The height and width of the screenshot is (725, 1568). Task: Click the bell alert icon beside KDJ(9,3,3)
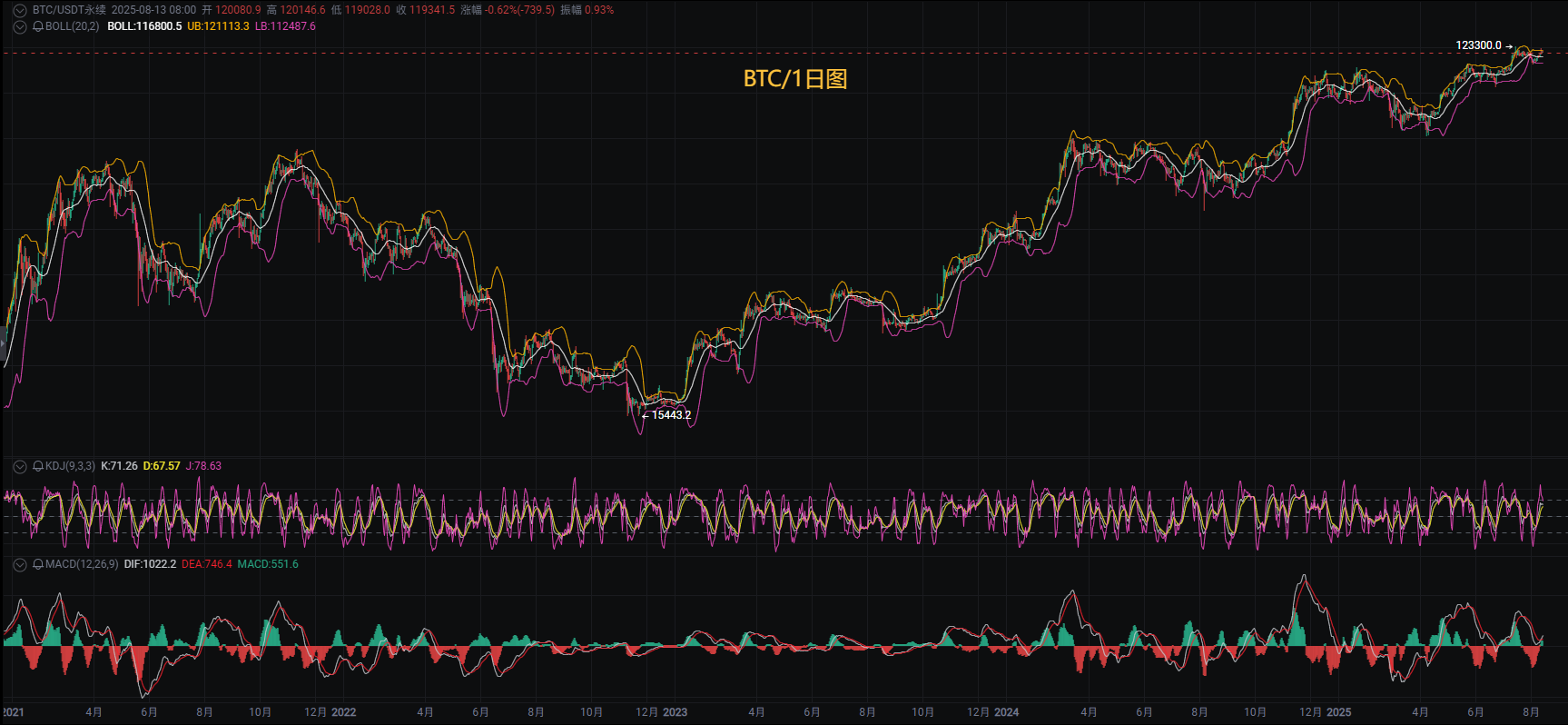[x=38, y=466]
